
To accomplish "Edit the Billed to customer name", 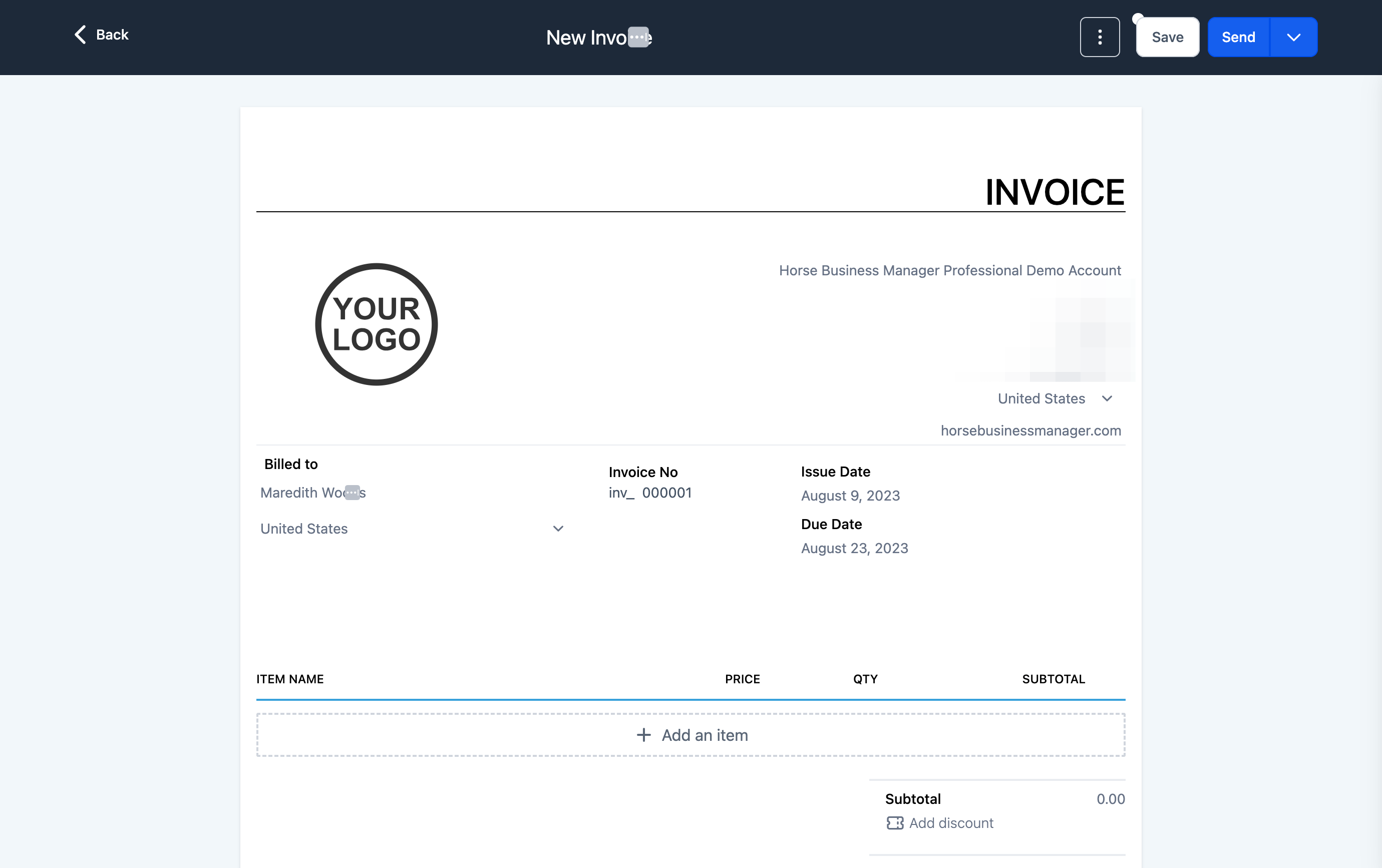I will 313,493.
